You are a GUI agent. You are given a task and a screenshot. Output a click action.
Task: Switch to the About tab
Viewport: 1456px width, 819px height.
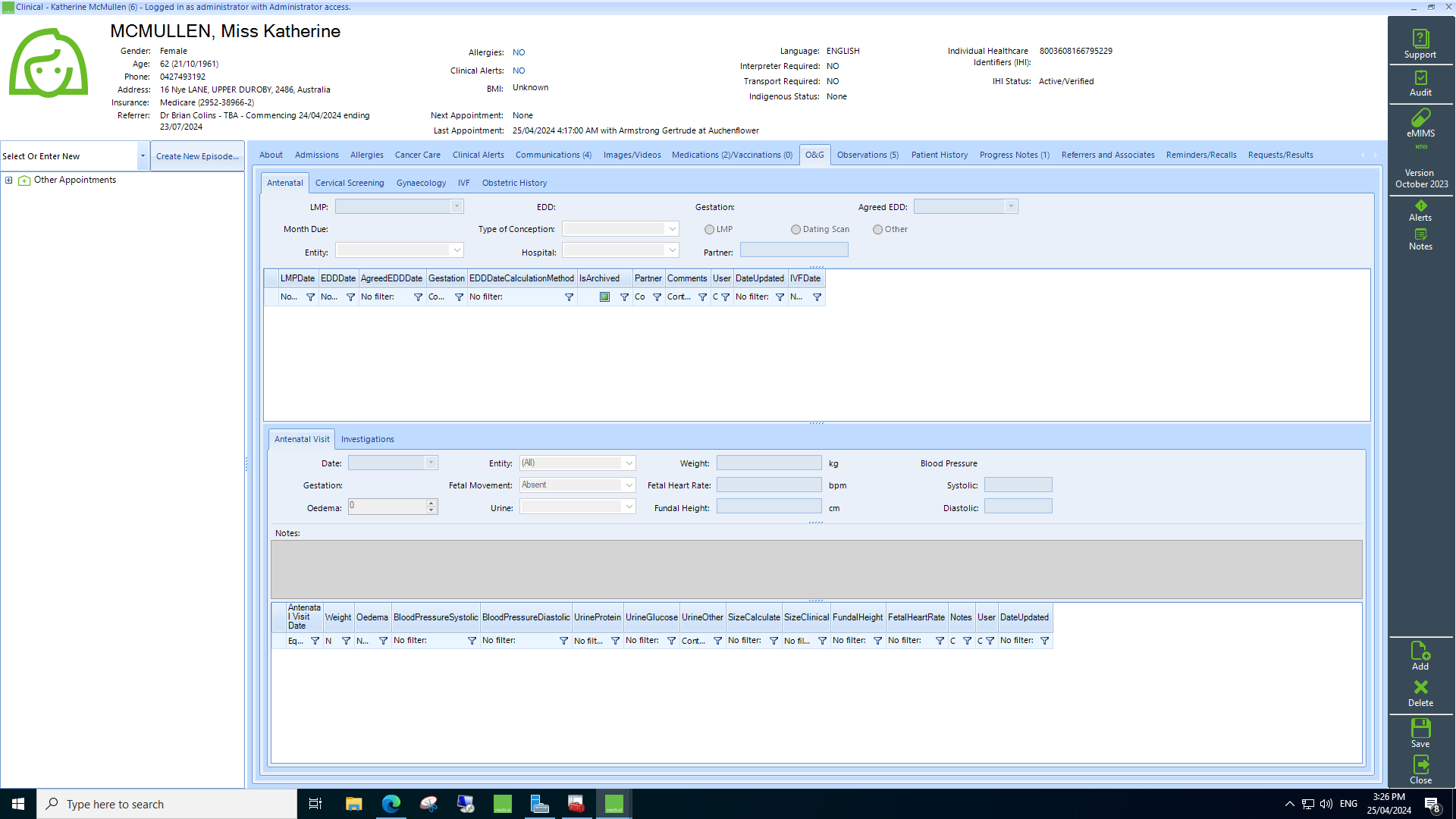[x=271, y=155]
